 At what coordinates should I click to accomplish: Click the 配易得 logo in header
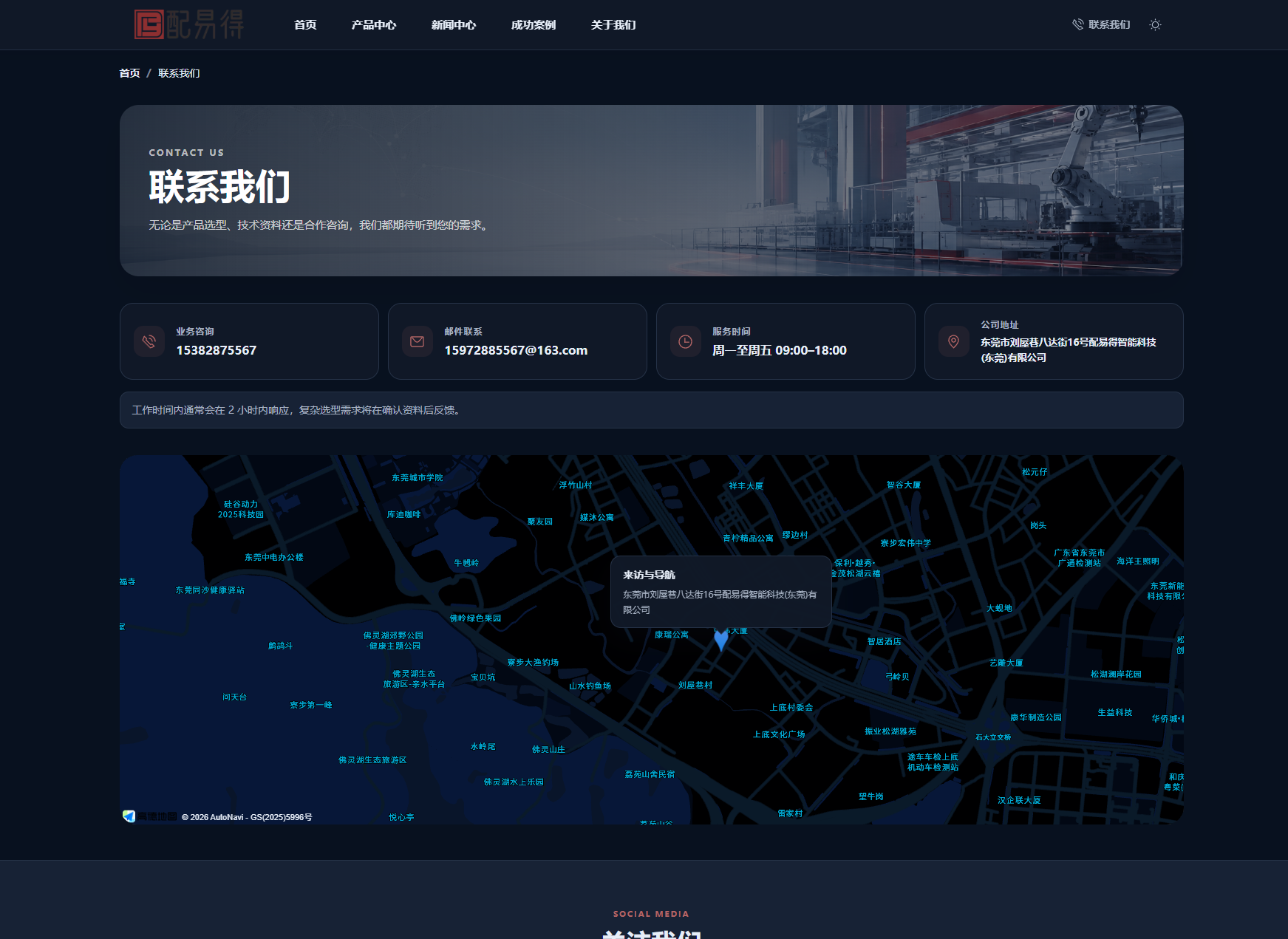(x=189, y=24)
